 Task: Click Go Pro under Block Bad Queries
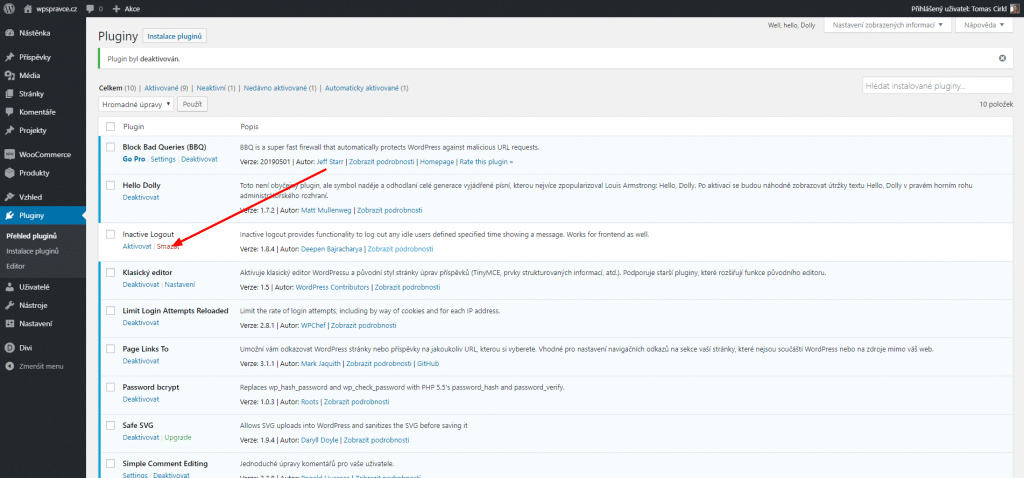134,159
